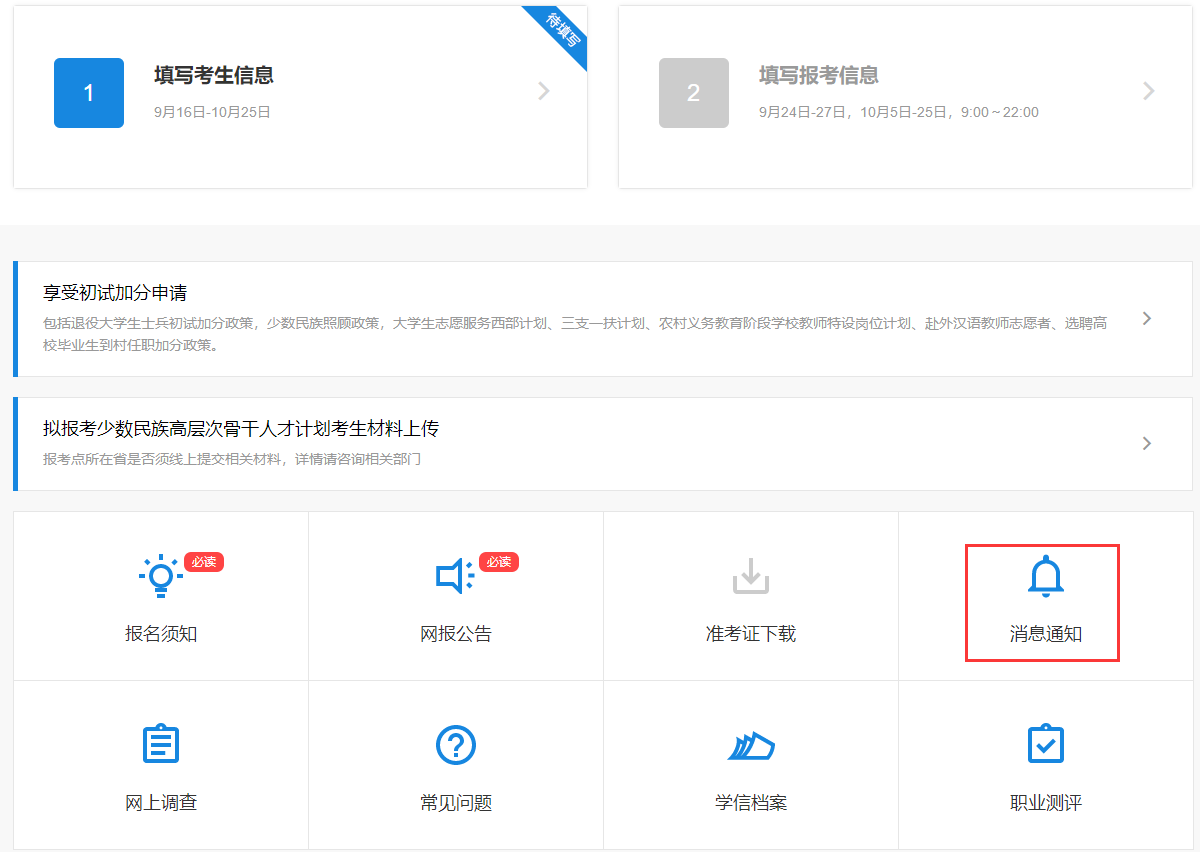1200x852 pixels.
Task: Click the blue step 1 number box
Action: pos(89,93)
